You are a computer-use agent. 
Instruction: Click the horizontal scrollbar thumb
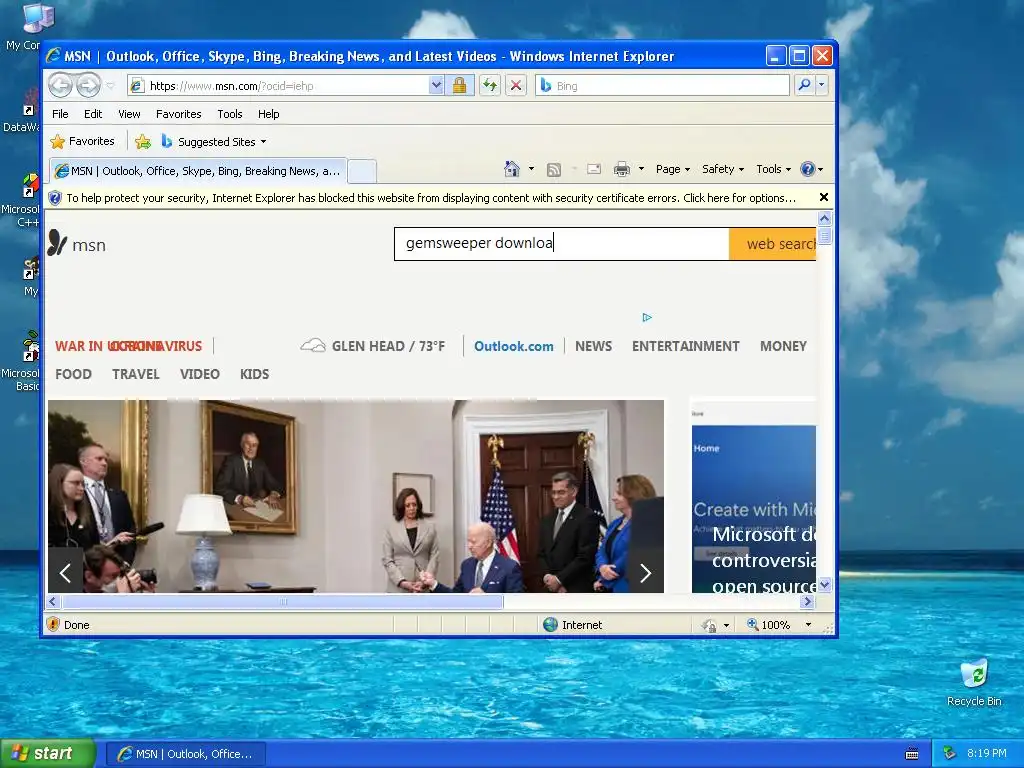[x=283, y=601]
